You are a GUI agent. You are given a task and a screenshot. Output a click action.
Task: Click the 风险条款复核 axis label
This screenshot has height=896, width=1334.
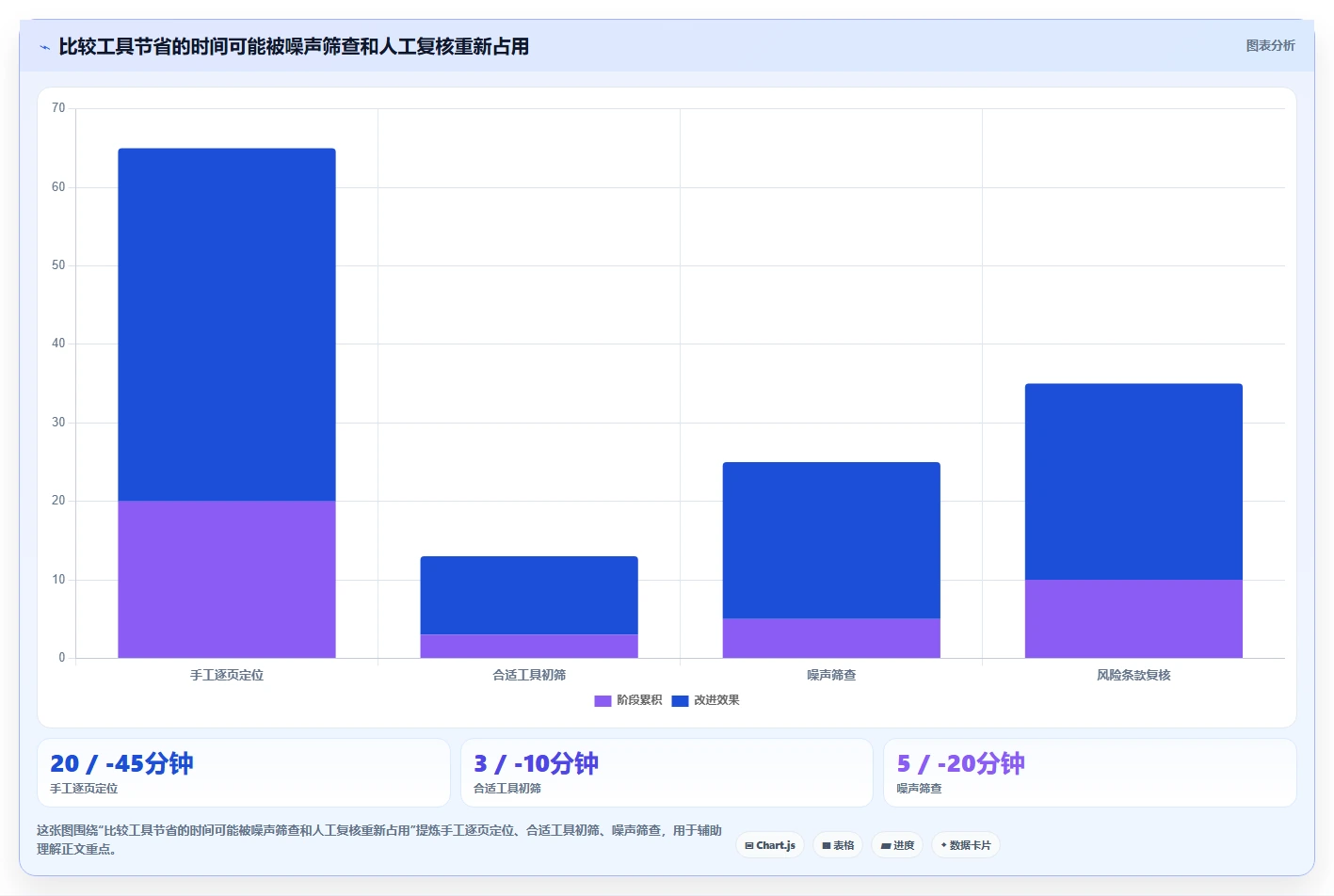[x=1133, y=675]
